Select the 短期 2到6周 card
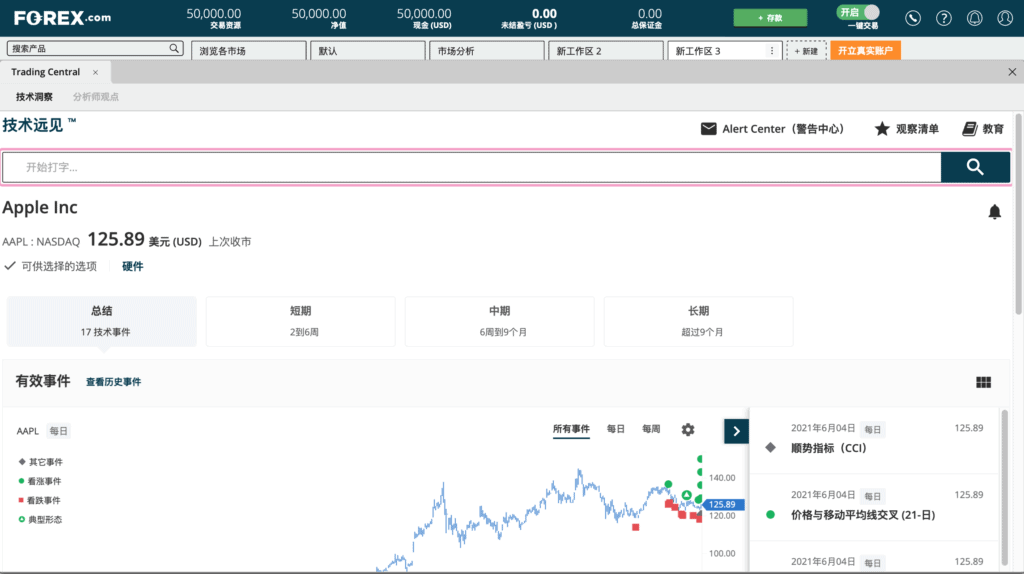 (x=300, y=321)
